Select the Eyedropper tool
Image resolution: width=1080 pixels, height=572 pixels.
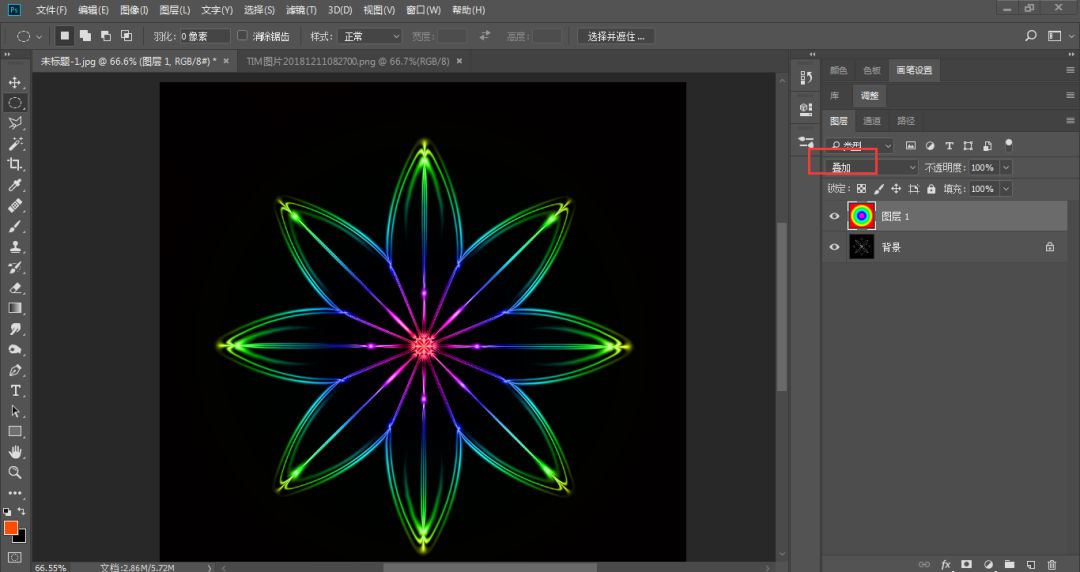(x=14, y=185)
